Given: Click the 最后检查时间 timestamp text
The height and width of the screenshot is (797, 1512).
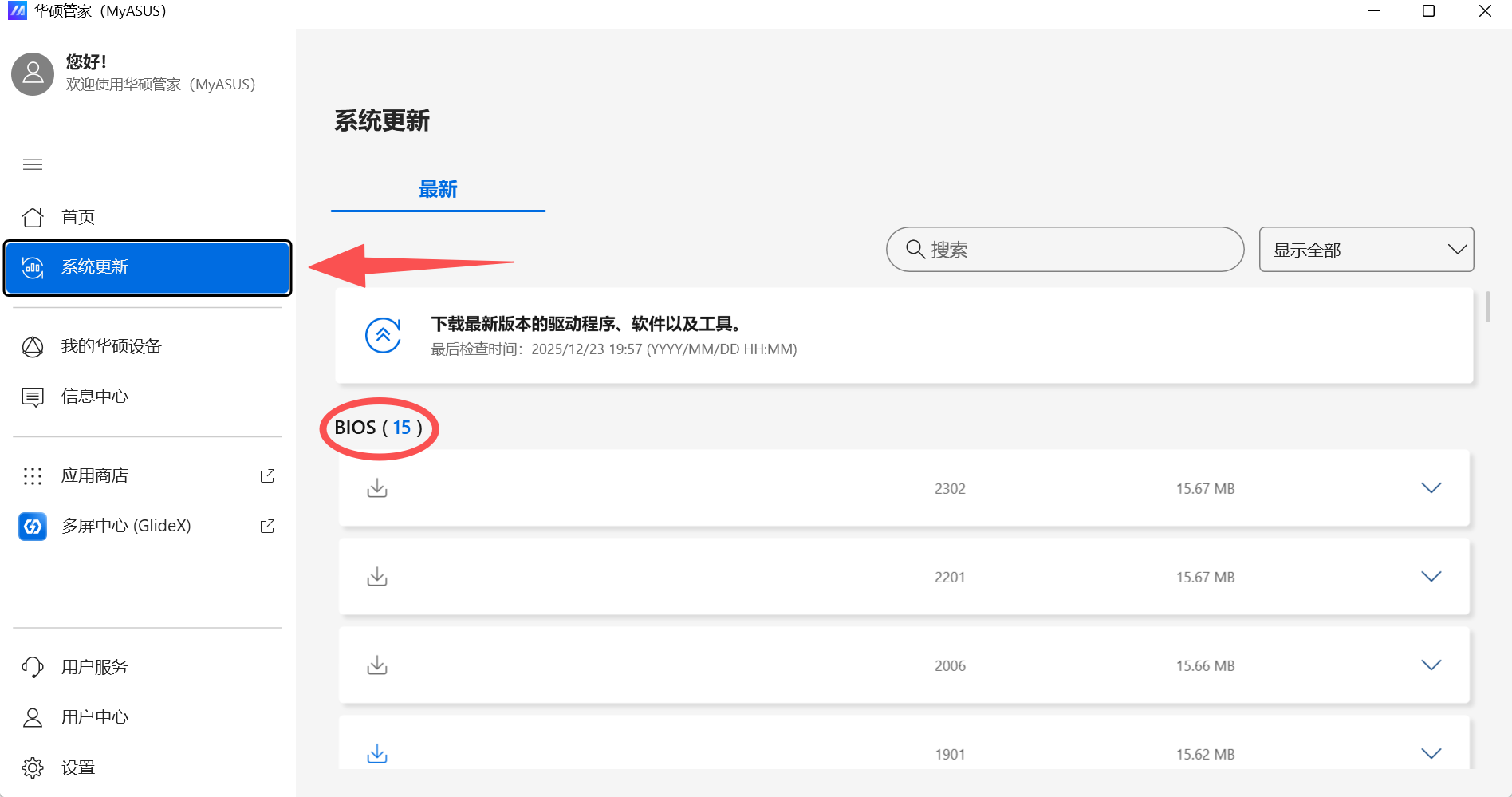Looking at the screenshot, I should pyautogui.click(x=614, y=349).
